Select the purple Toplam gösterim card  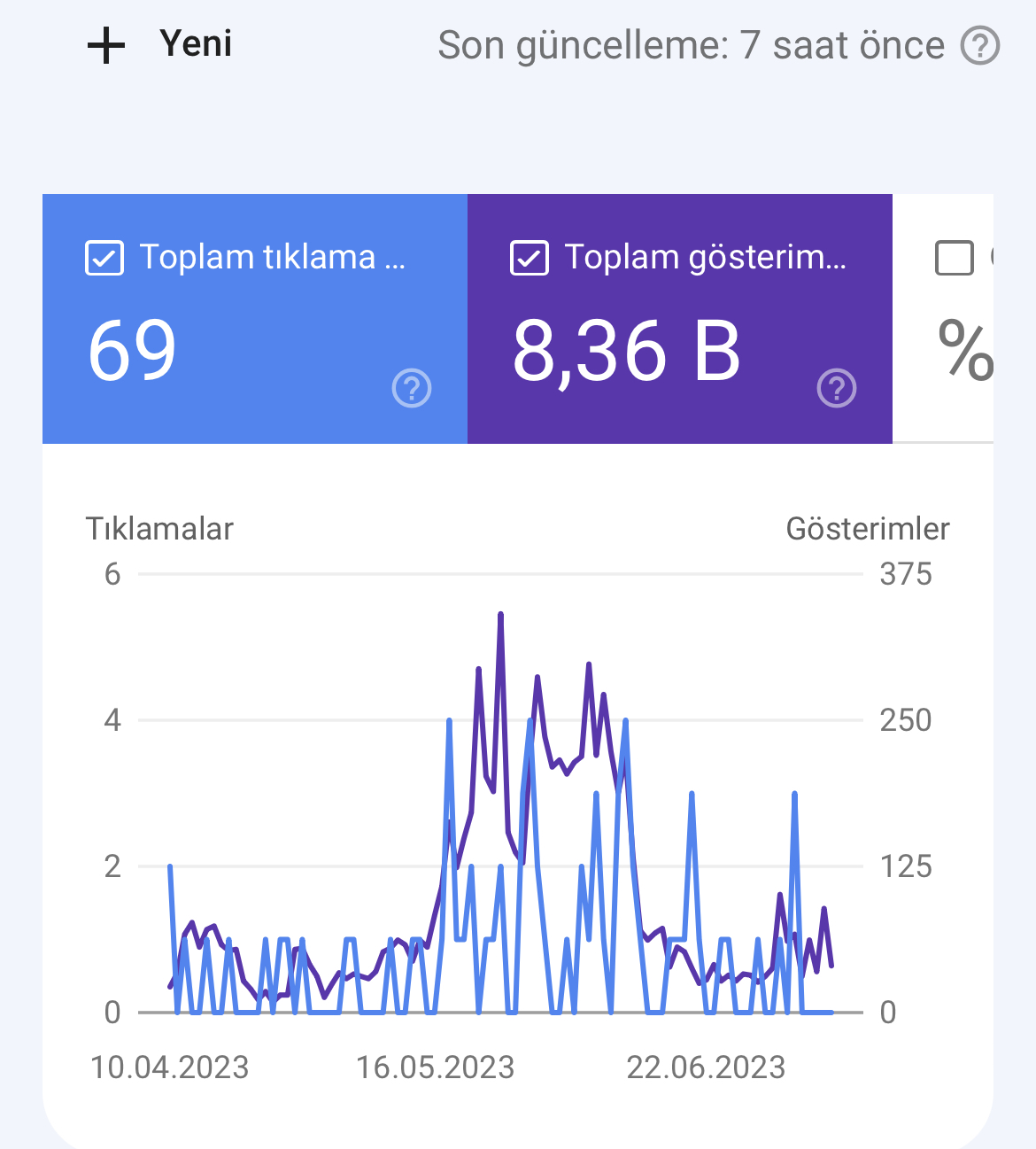(x=680, y=319)
